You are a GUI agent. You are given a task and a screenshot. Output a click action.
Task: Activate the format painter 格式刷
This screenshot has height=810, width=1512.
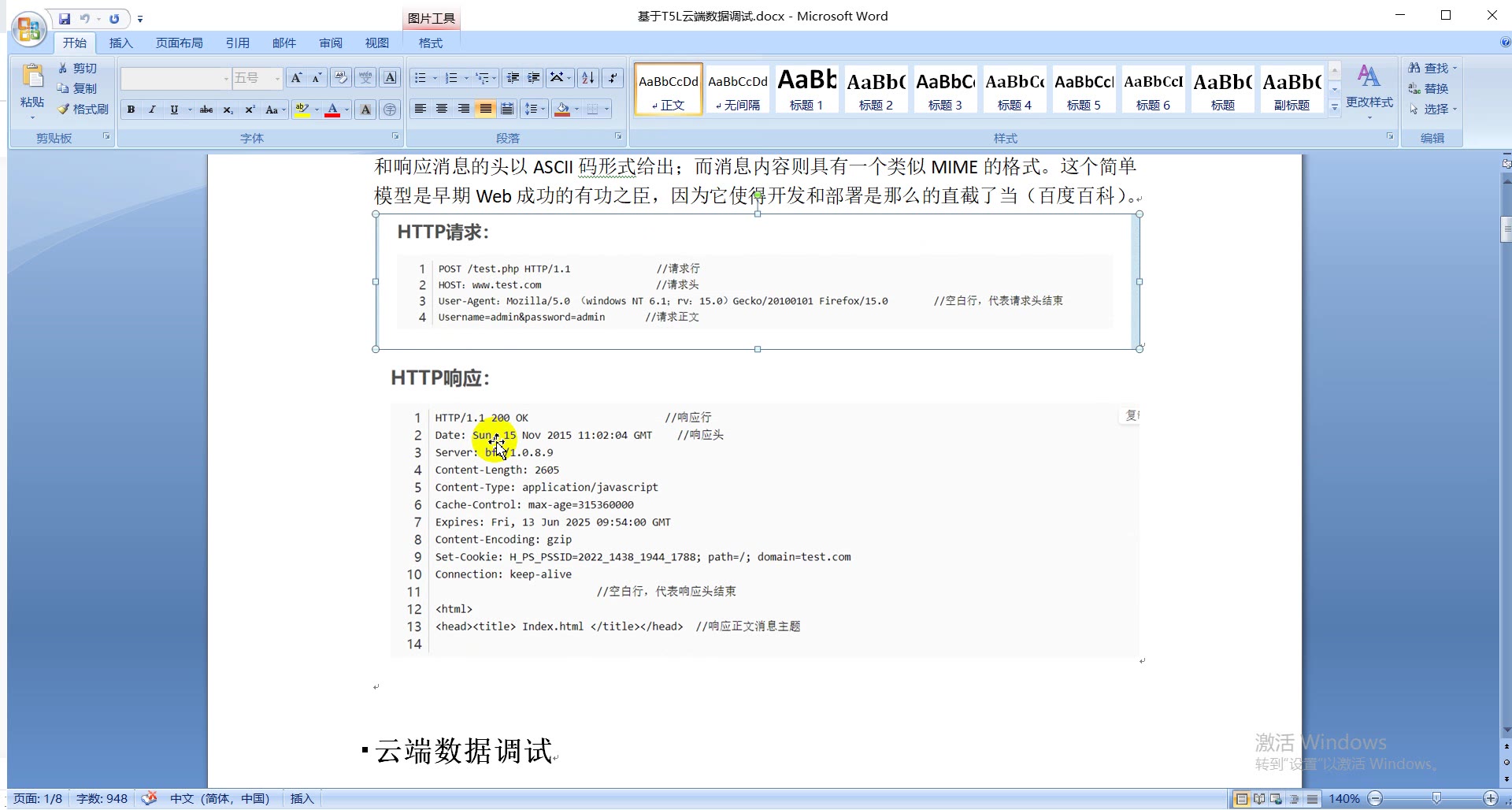(x=83, y=109)
